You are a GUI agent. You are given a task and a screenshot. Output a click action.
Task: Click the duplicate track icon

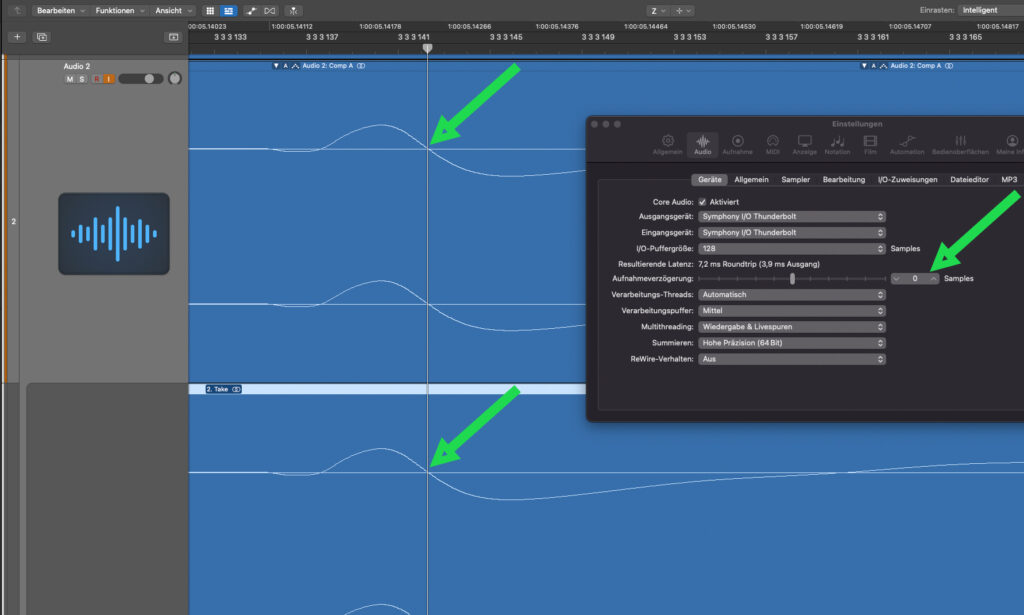point(42,37)
